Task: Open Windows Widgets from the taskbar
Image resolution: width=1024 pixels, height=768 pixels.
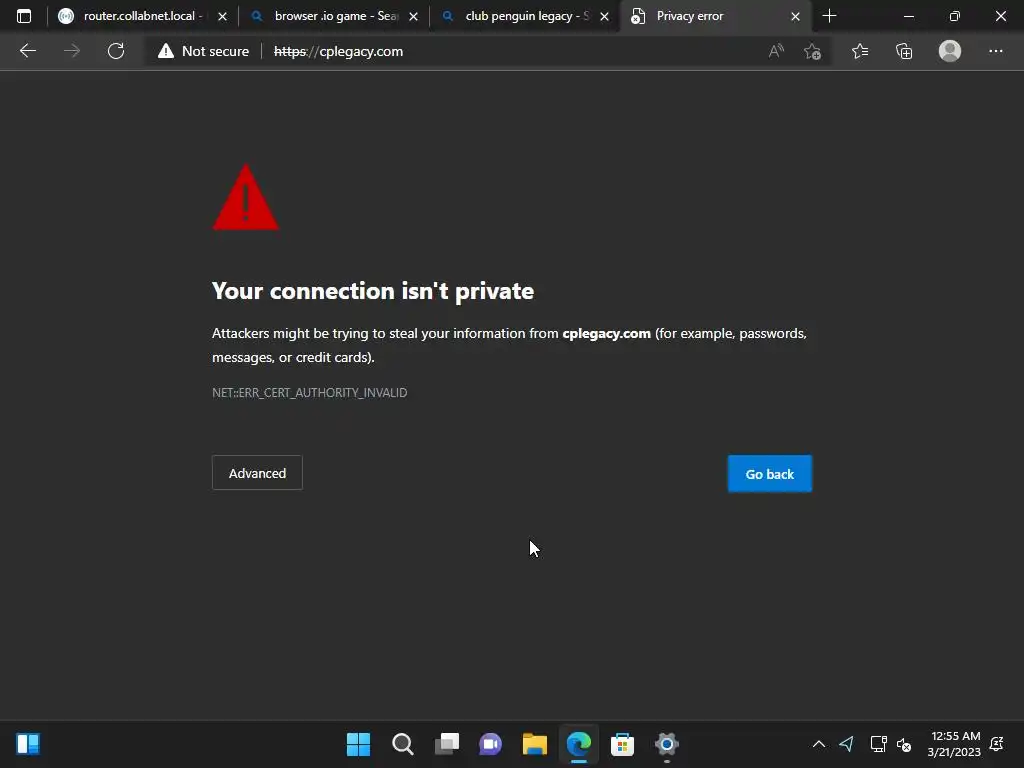Action: 28,744
